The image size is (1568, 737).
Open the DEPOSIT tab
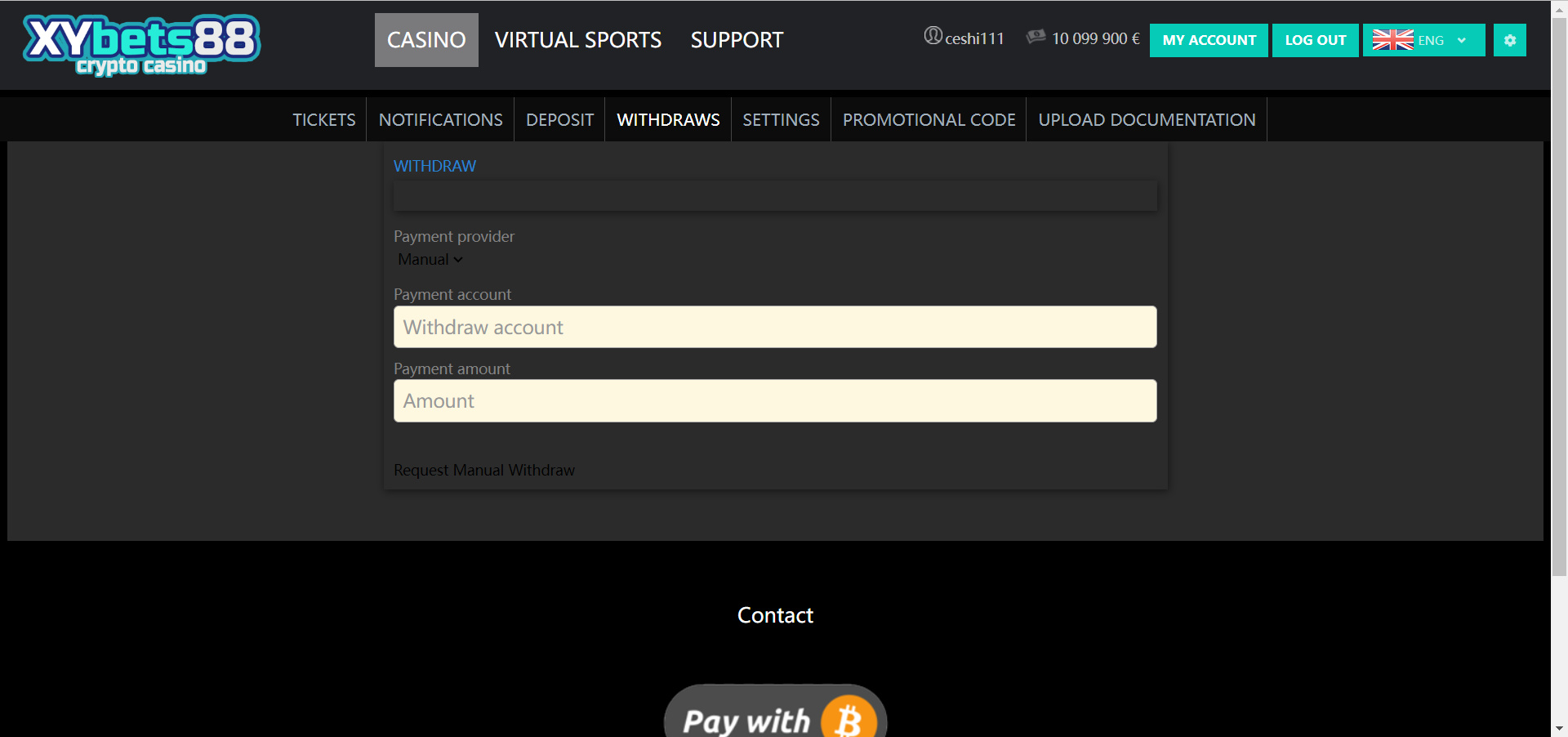pos(559,120)
